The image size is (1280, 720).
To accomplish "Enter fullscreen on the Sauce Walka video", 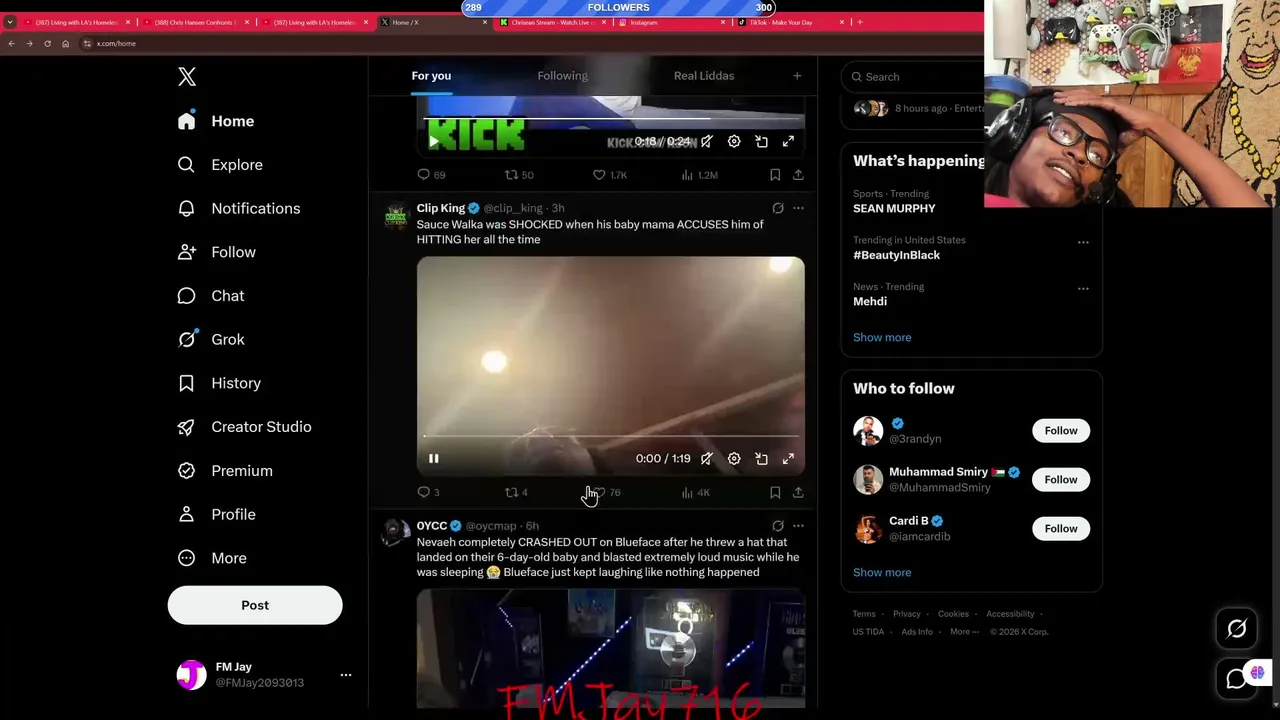I will point(788,458).
